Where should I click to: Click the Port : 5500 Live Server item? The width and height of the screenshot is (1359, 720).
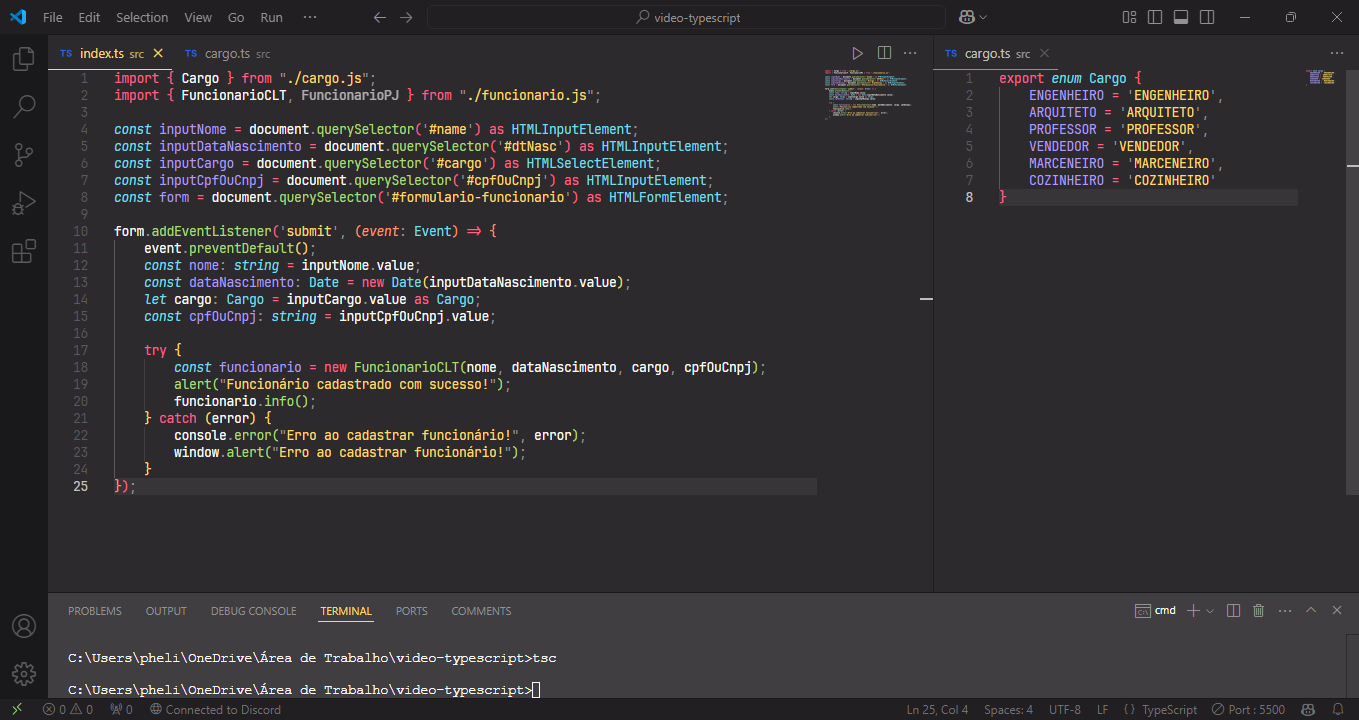point(1247,709)
